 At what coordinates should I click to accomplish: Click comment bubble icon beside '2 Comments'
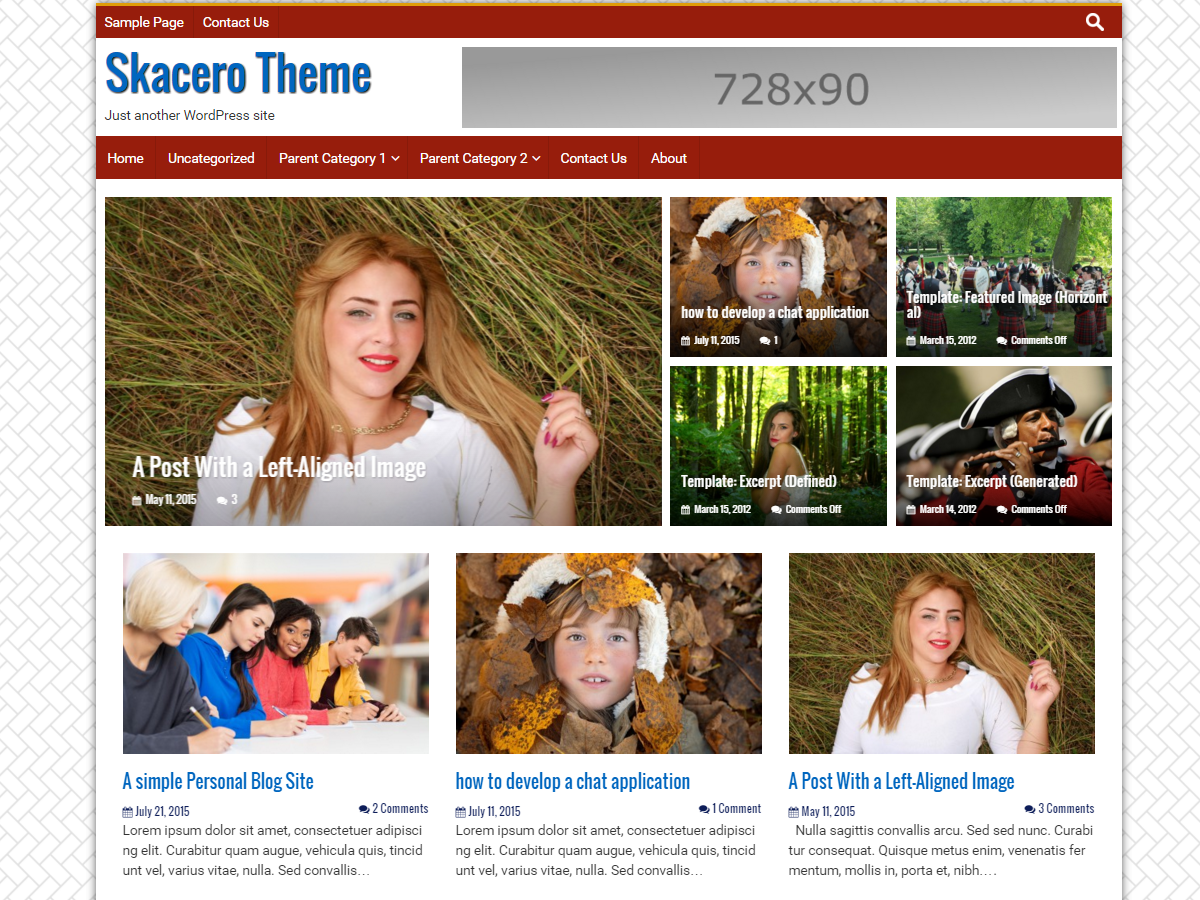click(364, 809)
